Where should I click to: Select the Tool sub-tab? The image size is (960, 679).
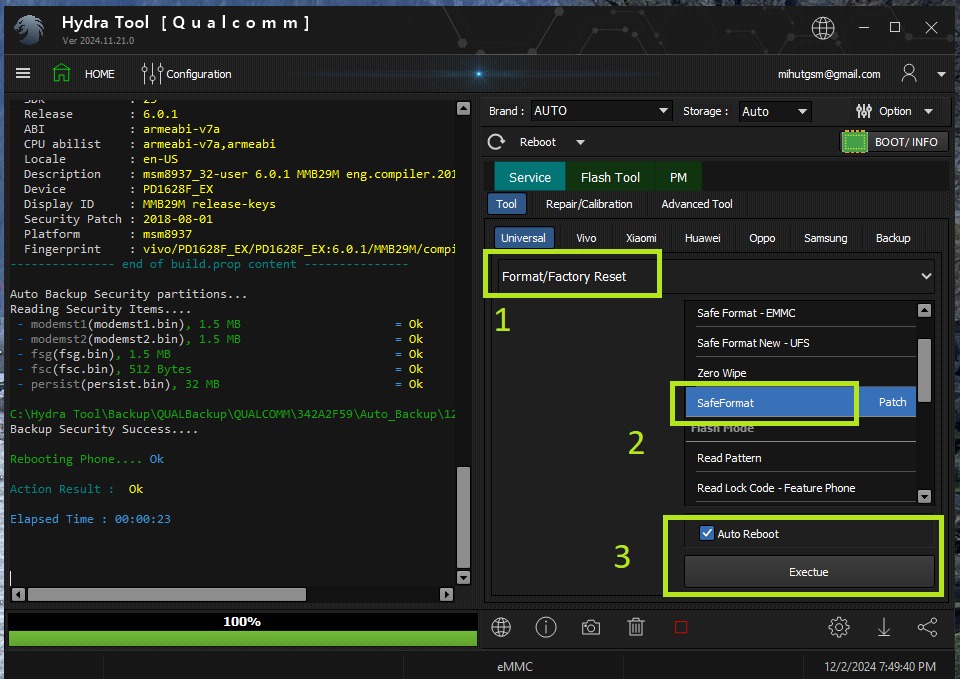[506, 204]
